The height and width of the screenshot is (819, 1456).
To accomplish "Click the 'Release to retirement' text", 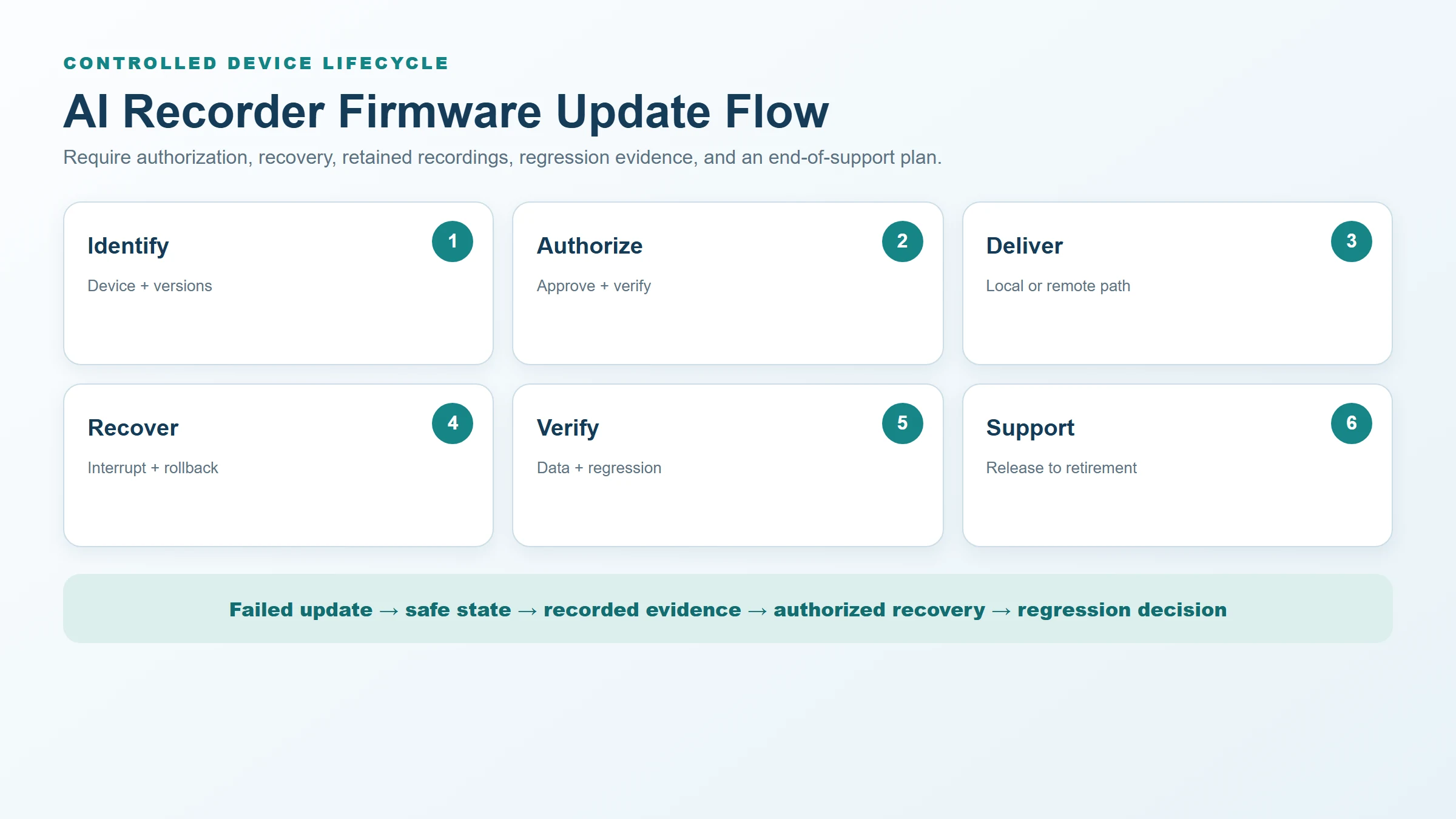I will [x=1061, y=468].
